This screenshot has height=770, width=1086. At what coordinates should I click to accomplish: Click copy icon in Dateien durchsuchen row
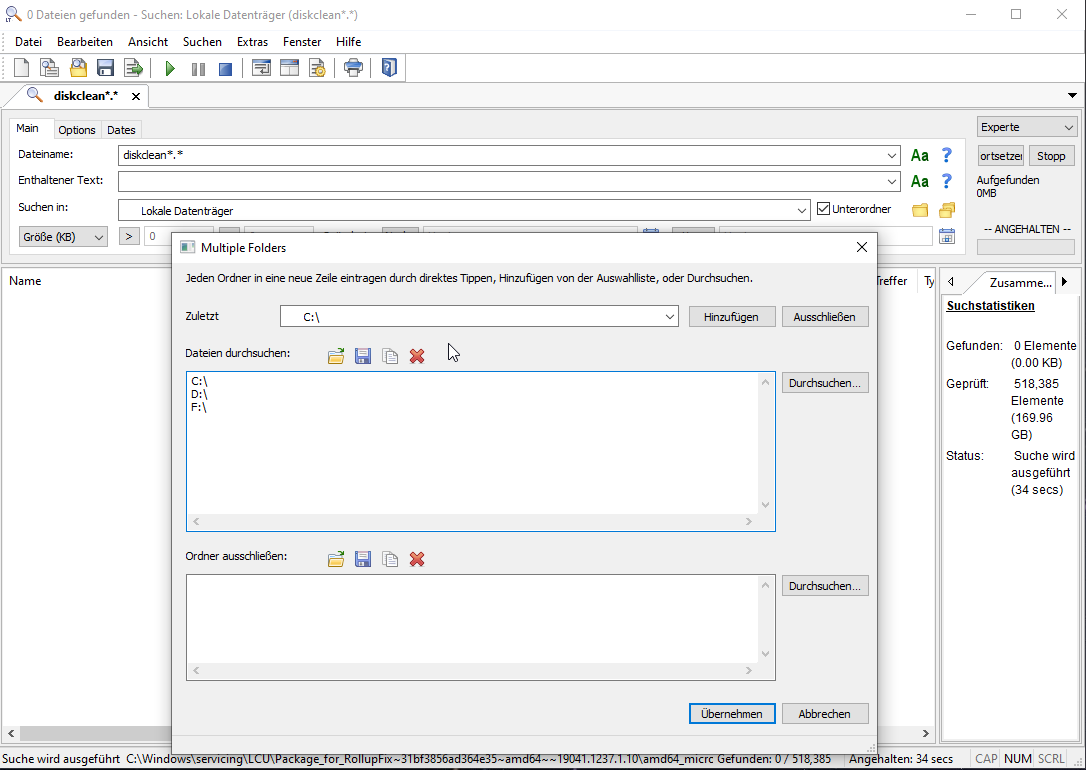(x=390, y=356)
